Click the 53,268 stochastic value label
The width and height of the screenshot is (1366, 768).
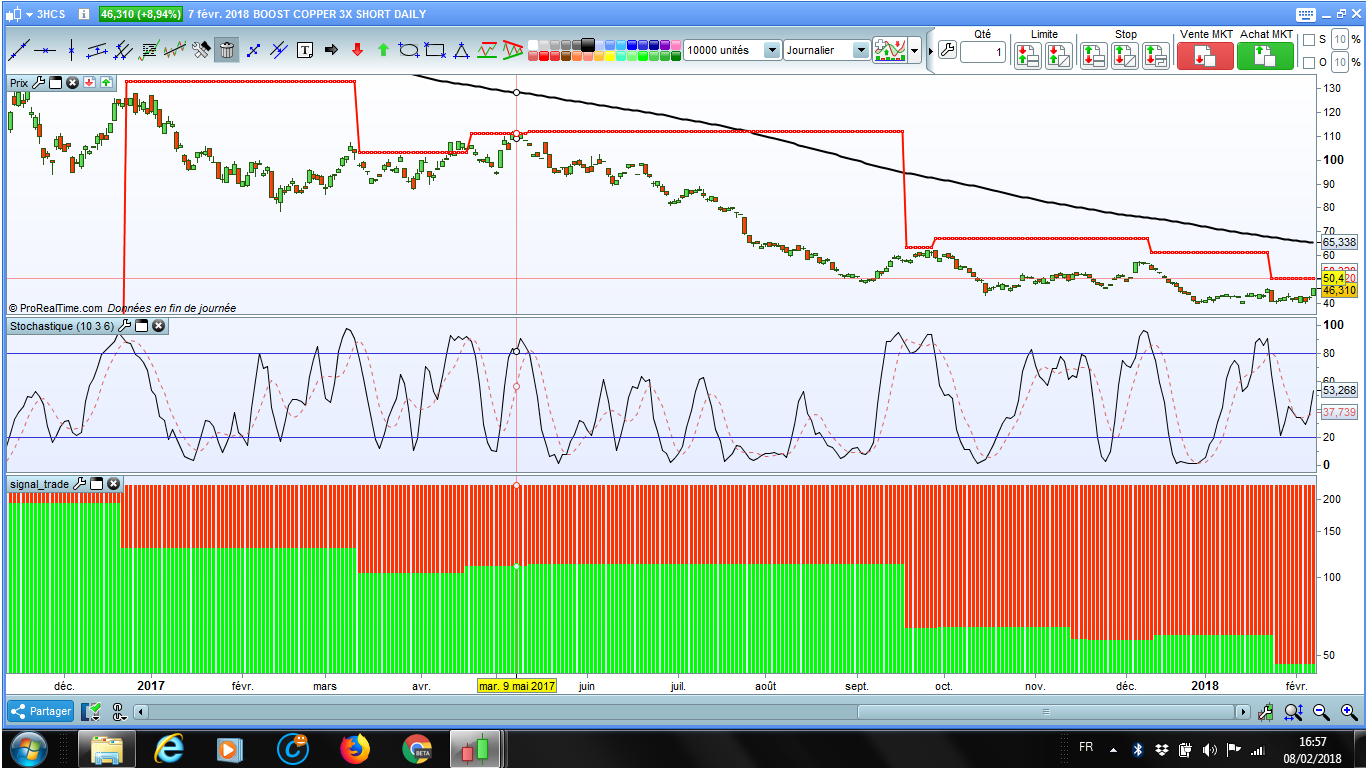pos(1339,391)
